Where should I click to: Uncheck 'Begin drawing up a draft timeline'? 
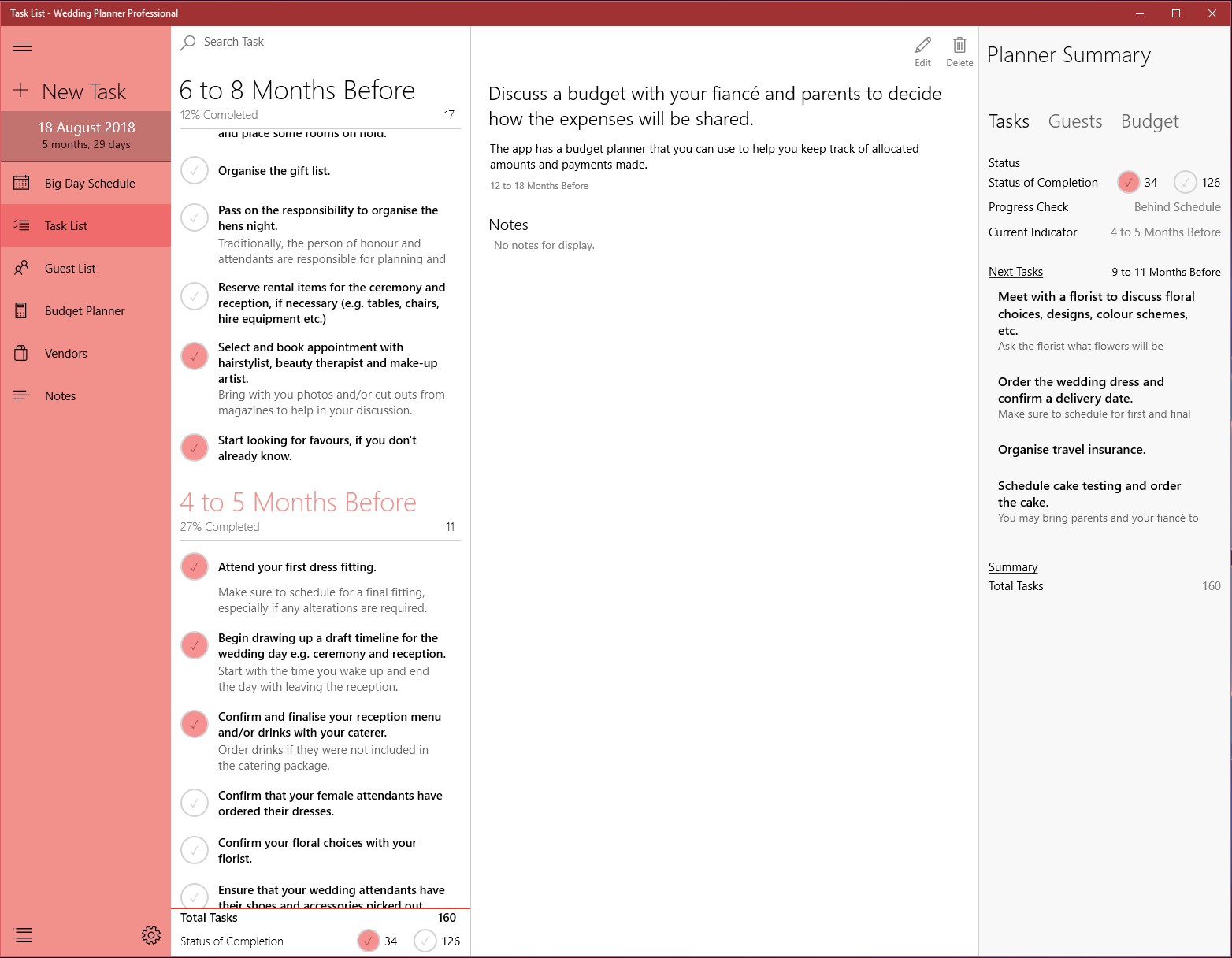[195, 645]
